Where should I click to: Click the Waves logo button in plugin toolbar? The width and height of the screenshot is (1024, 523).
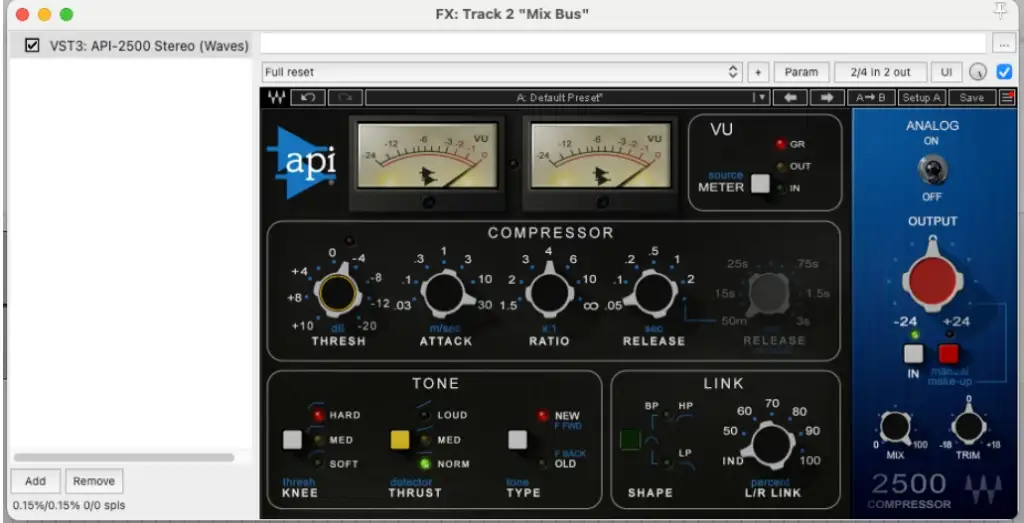click(x=275, y=98)
